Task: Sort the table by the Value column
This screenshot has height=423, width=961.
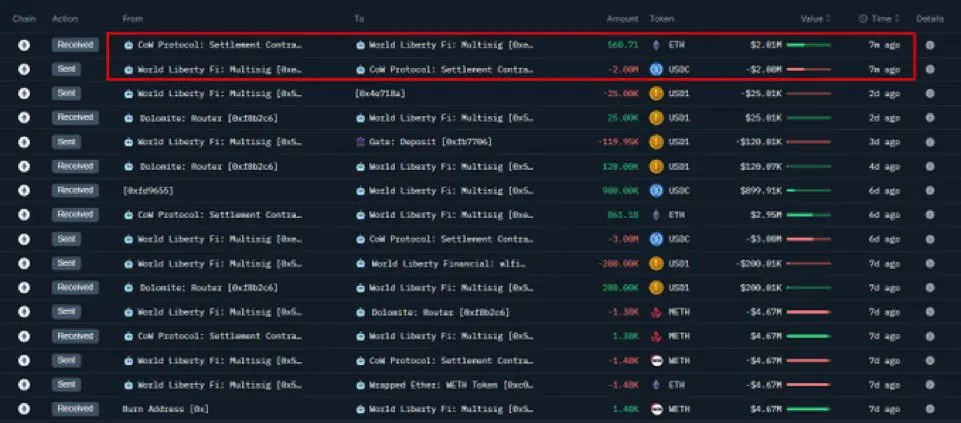Action: click(x=815, y=19)
